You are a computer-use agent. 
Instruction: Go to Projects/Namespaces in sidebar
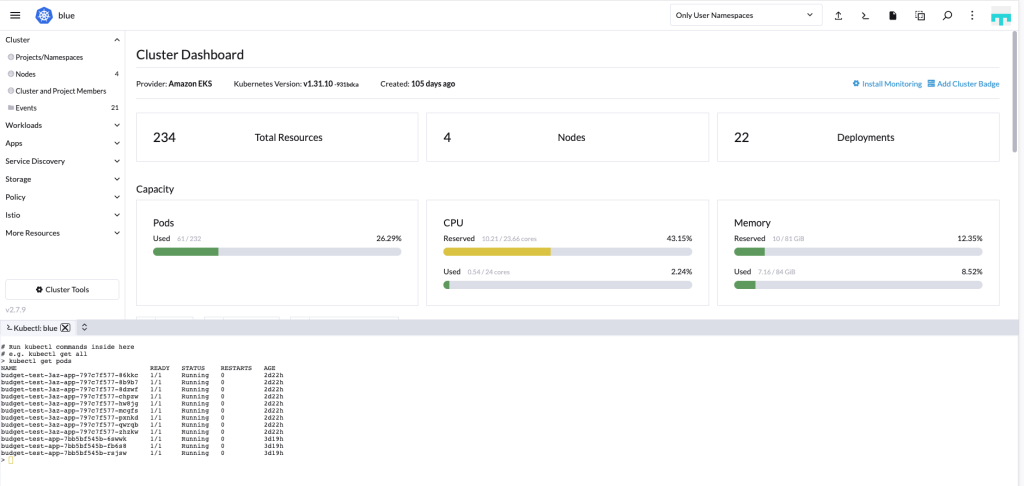click(x=49, y=57)
